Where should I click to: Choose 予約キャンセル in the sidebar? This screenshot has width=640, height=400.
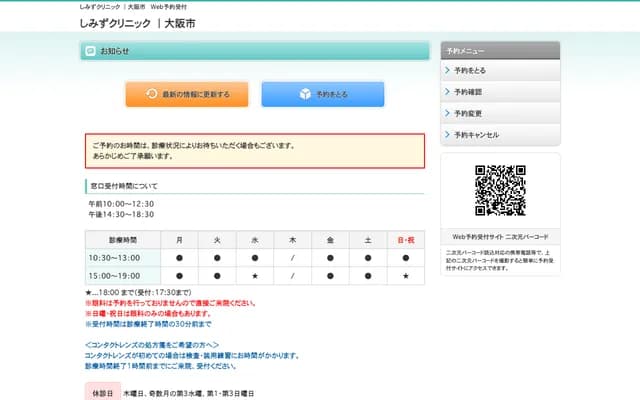coord(476,134)
